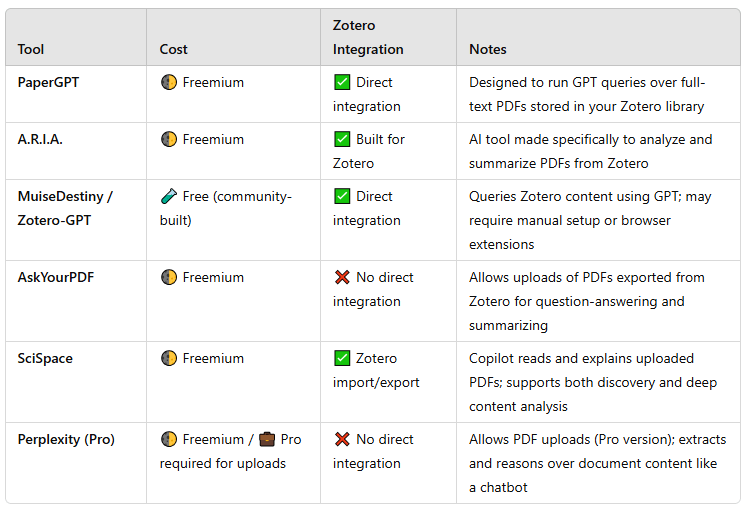This screenshot has height=523, width=749.
Task: Click the note about Copilot reading uploaded PDFs
Action: point(593,382)
